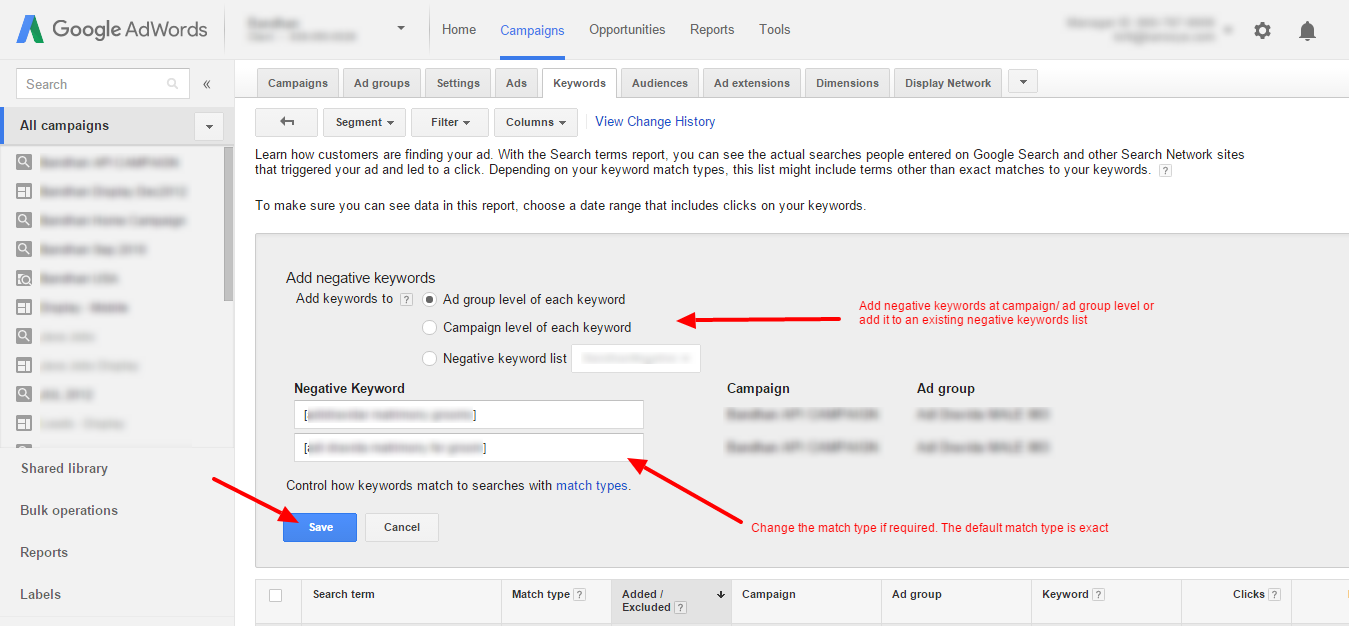Select the Keywords tab
1349x626 pixels.
(579, 83)
